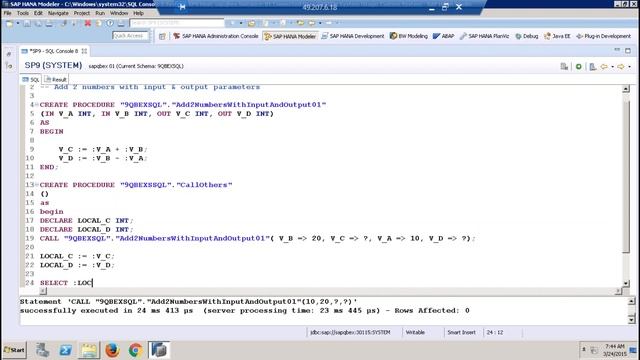This screenshot has width=640, height=360.
Task: Open the Navigate menu
Action: coord(58,13)
